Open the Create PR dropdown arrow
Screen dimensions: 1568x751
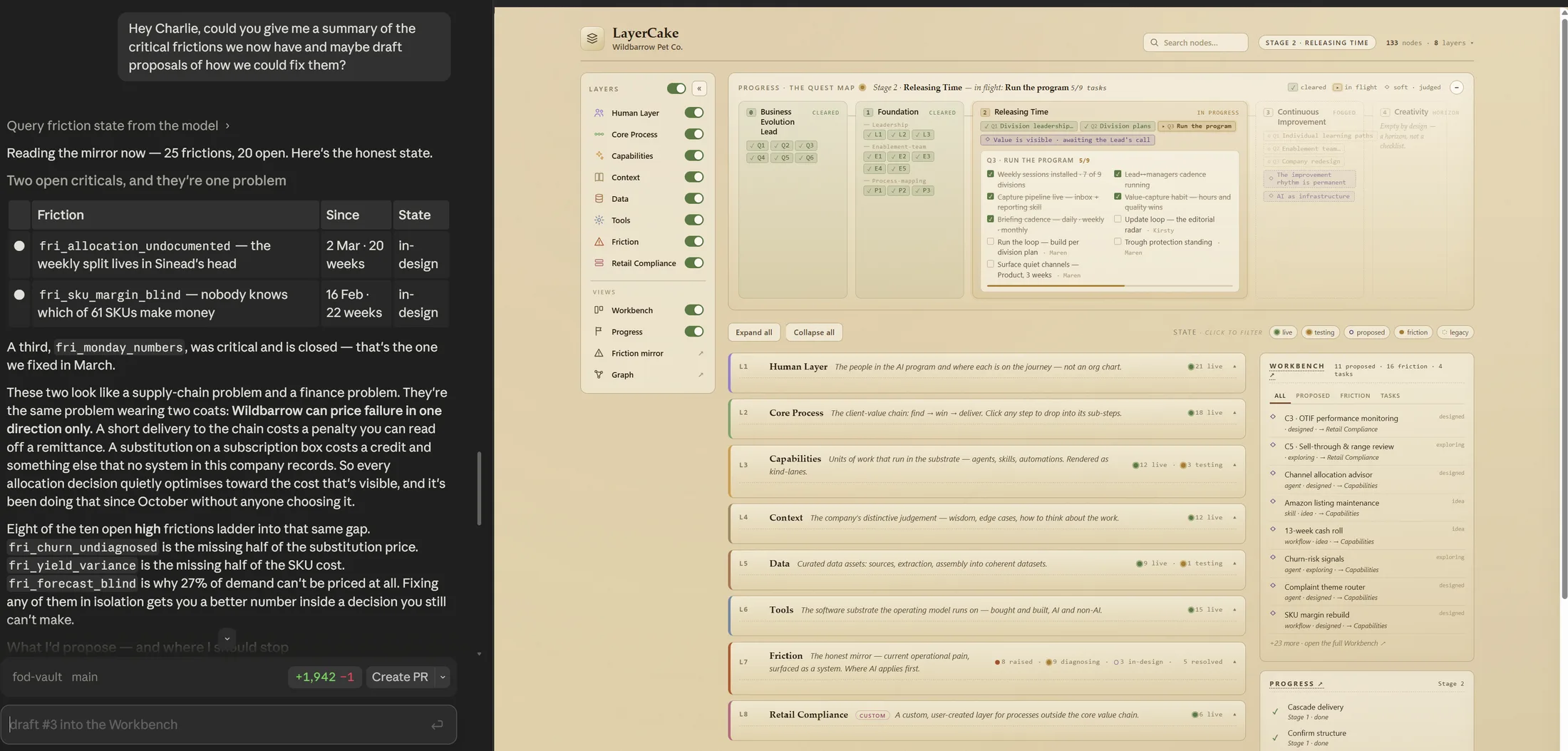pyautogui.click(x=443, y=677)
